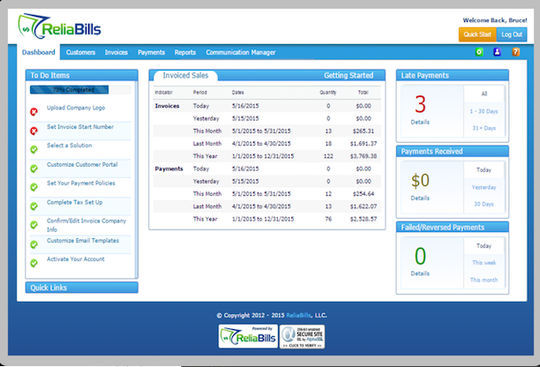Click green check icon beside Select a Solution
This screenshot has width=540, height=367.
tap(34, 149)
